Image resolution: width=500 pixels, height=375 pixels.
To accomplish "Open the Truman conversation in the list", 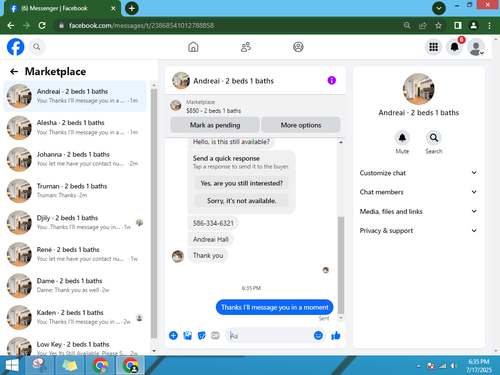I will point(75,191).
